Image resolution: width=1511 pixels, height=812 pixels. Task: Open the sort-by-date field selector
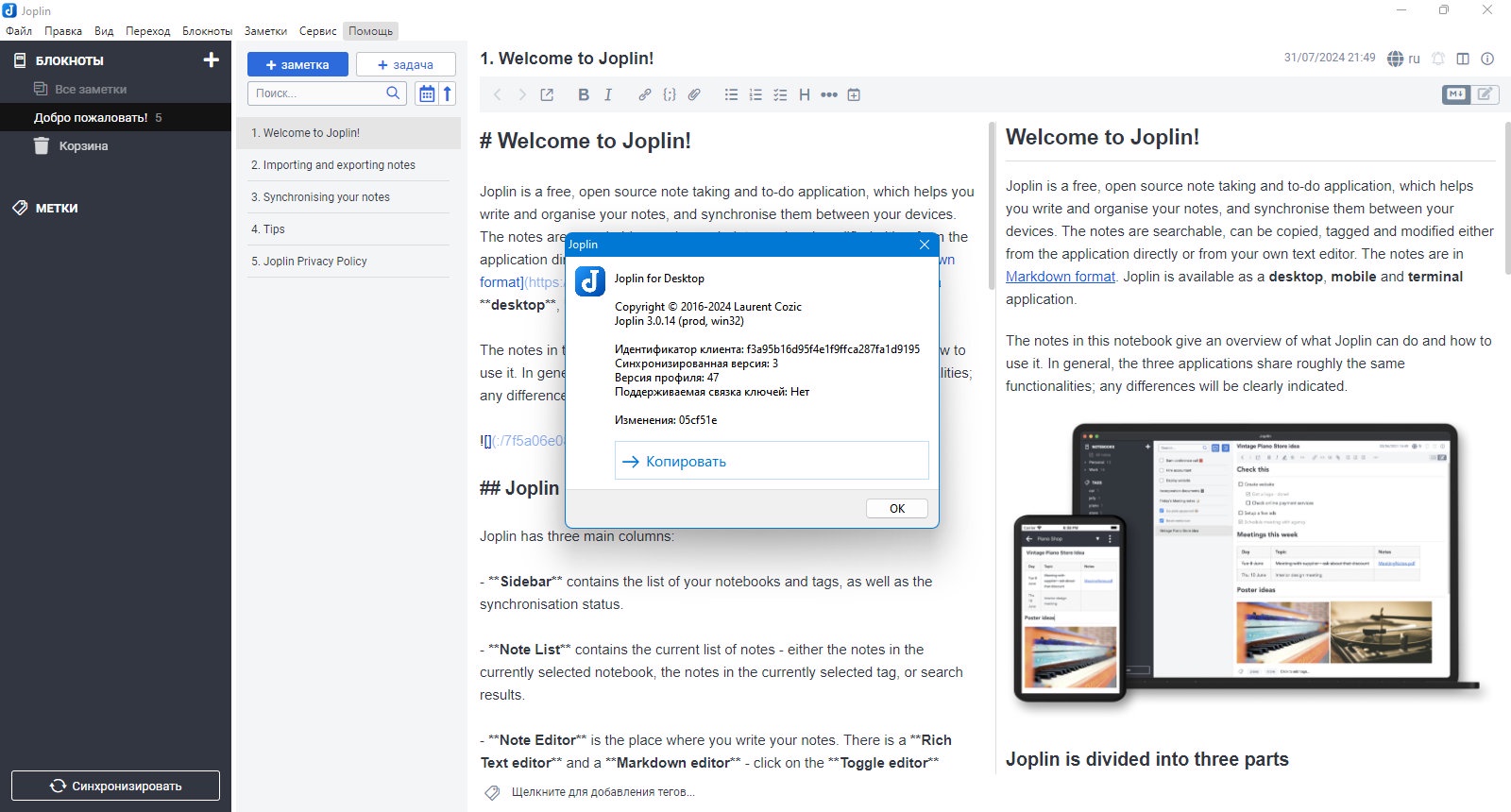click(427, 93)
